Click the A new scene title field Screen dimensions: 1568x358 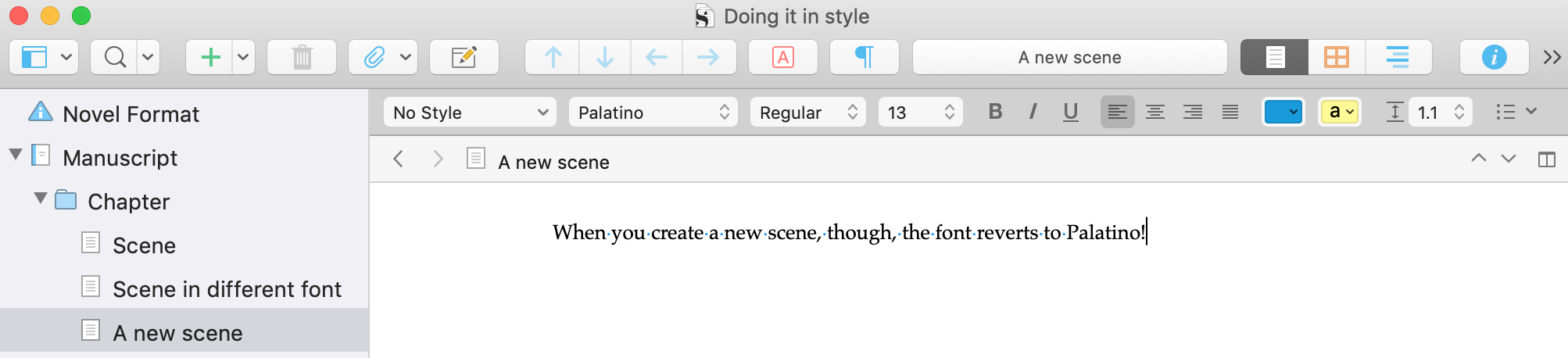[x=1070, y=57]
